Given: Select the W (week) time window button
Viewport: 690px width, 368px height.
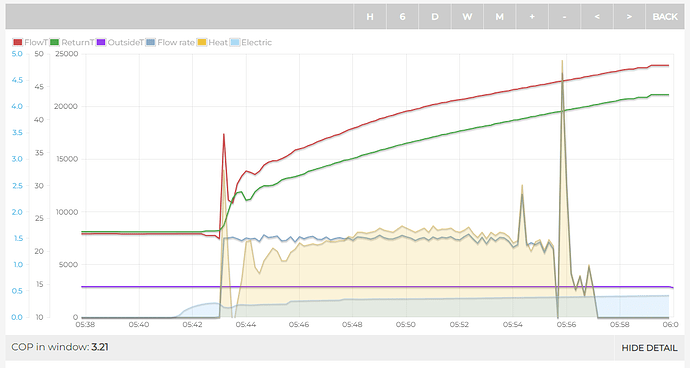Looking at the screenshot, I should [467, 17].
